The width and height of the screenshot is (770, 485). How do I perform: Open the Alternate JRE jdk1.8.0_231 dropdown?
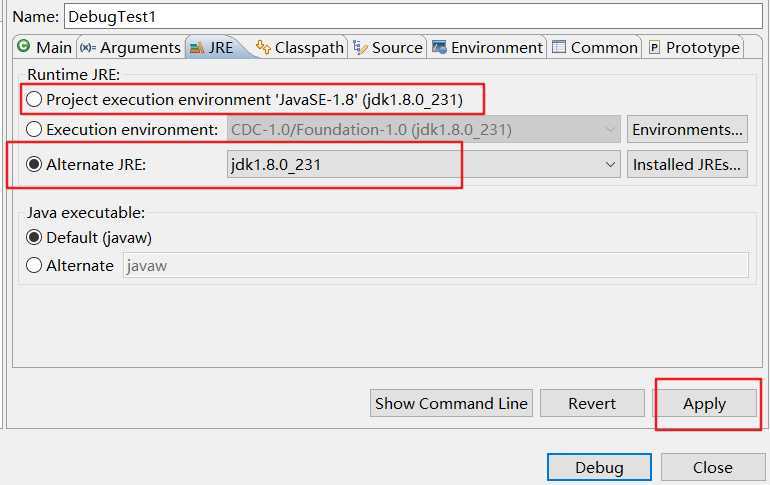pos(423,164)
